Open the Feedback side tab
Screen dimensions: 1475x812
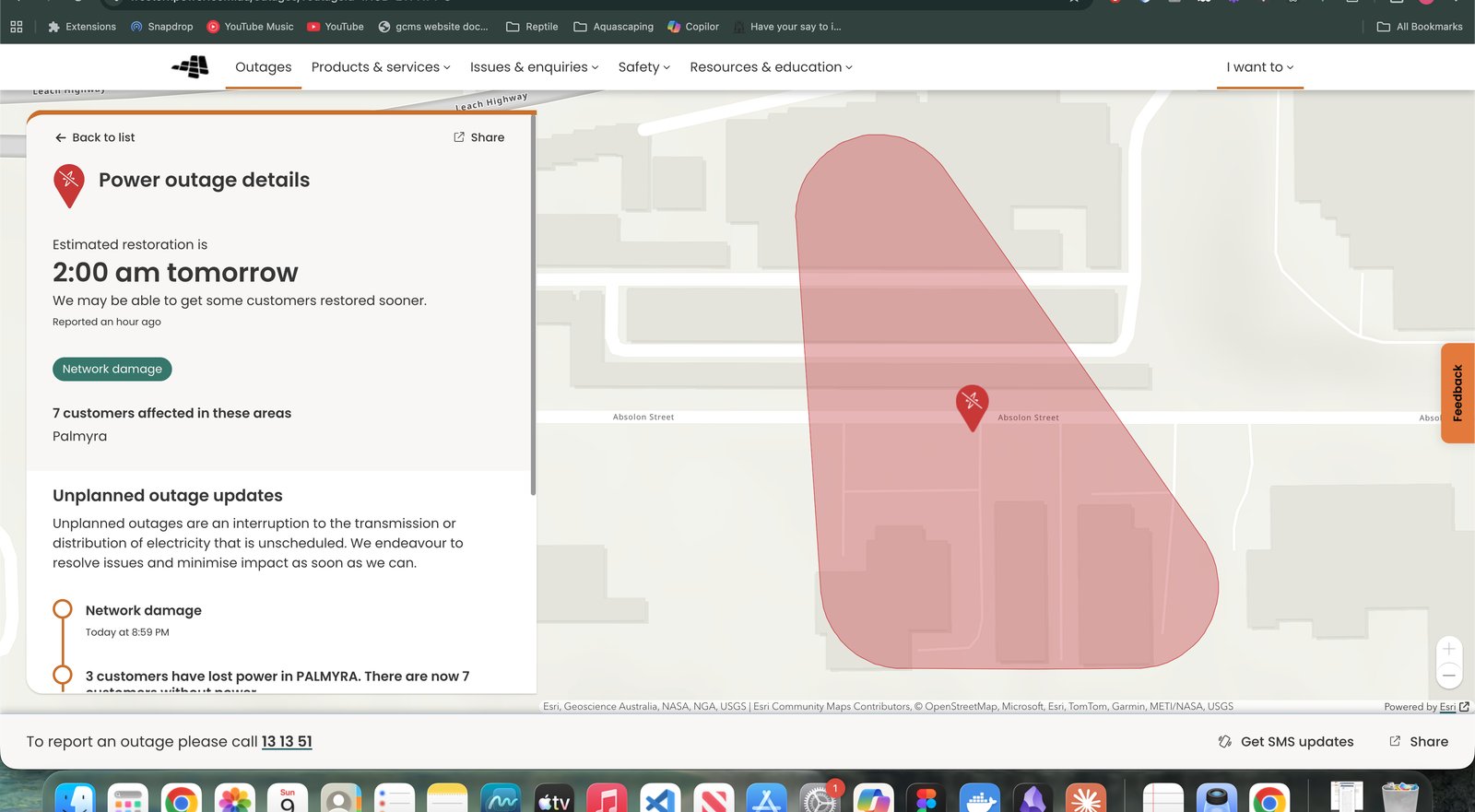coord(1457,394)
